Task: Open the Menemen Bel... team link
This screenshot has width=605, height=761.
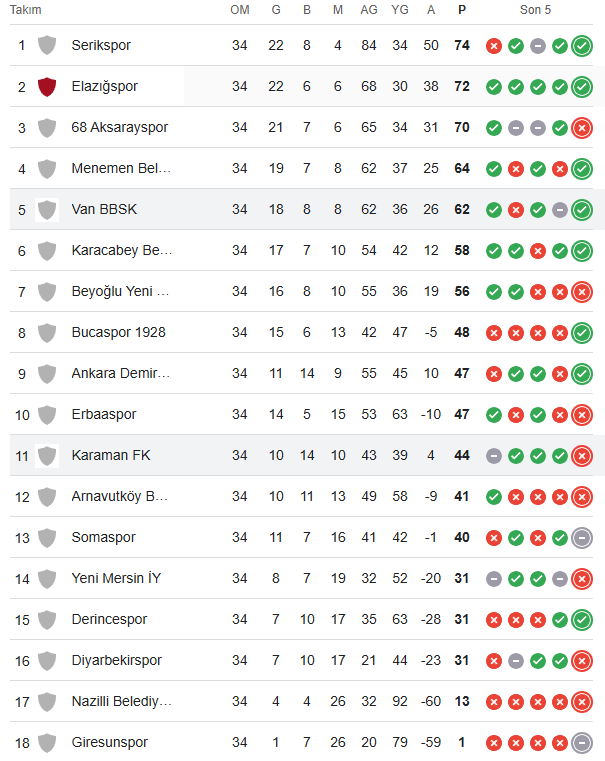Action: coord(121,168)
